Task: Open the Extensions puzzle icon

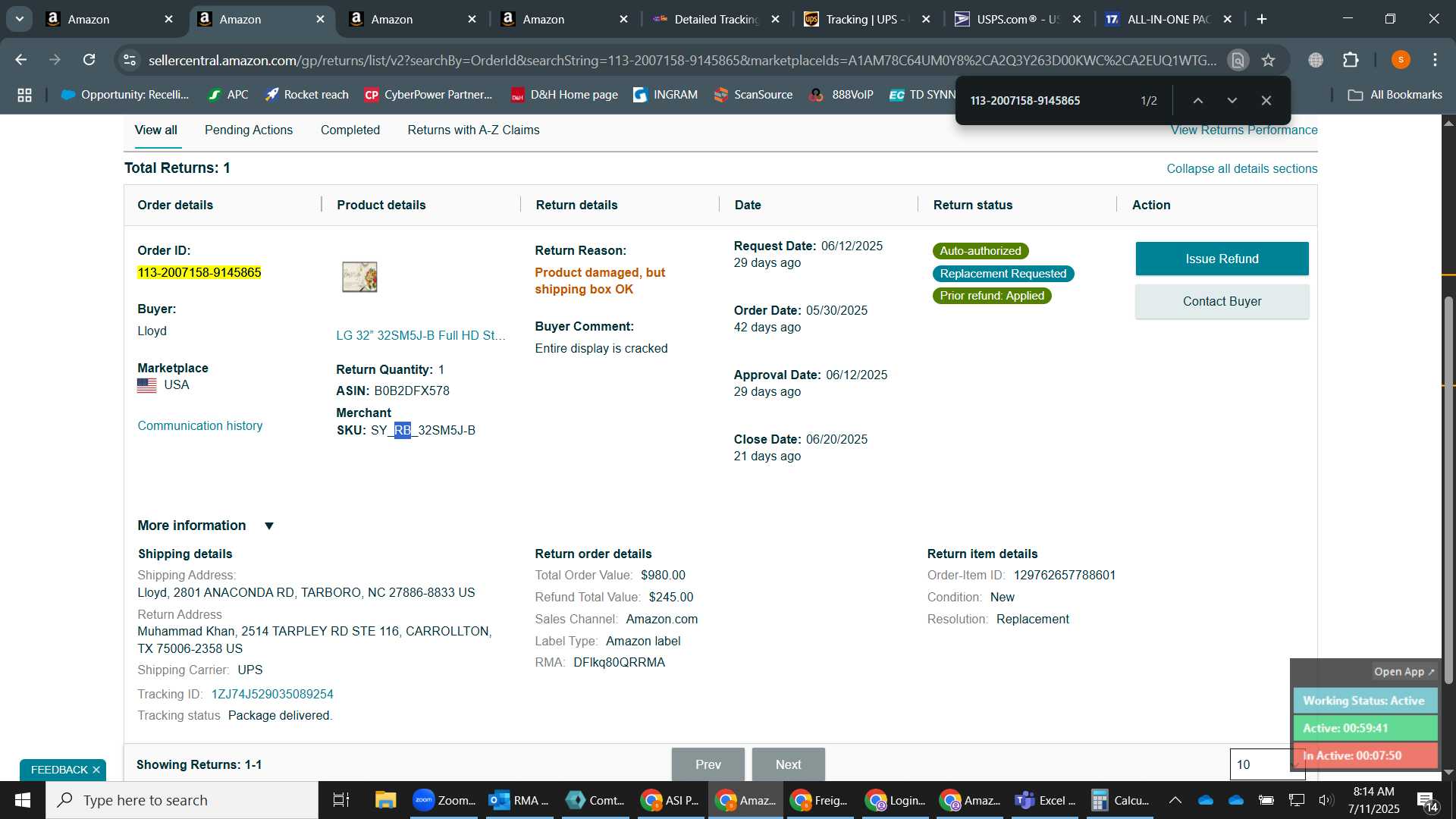Action: coord(1351,60)
